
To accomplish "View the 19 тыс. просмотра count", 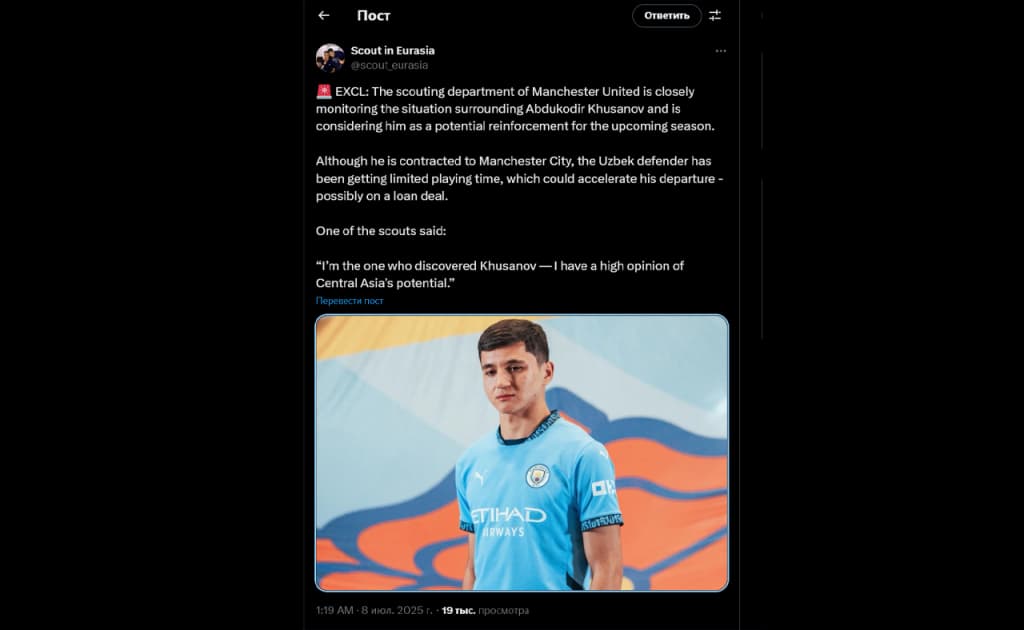I will (x=485, y=610).
